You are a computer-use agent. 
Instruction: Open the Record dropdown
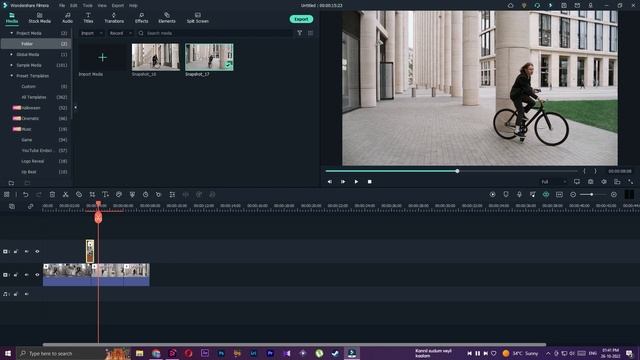point(120,33)
